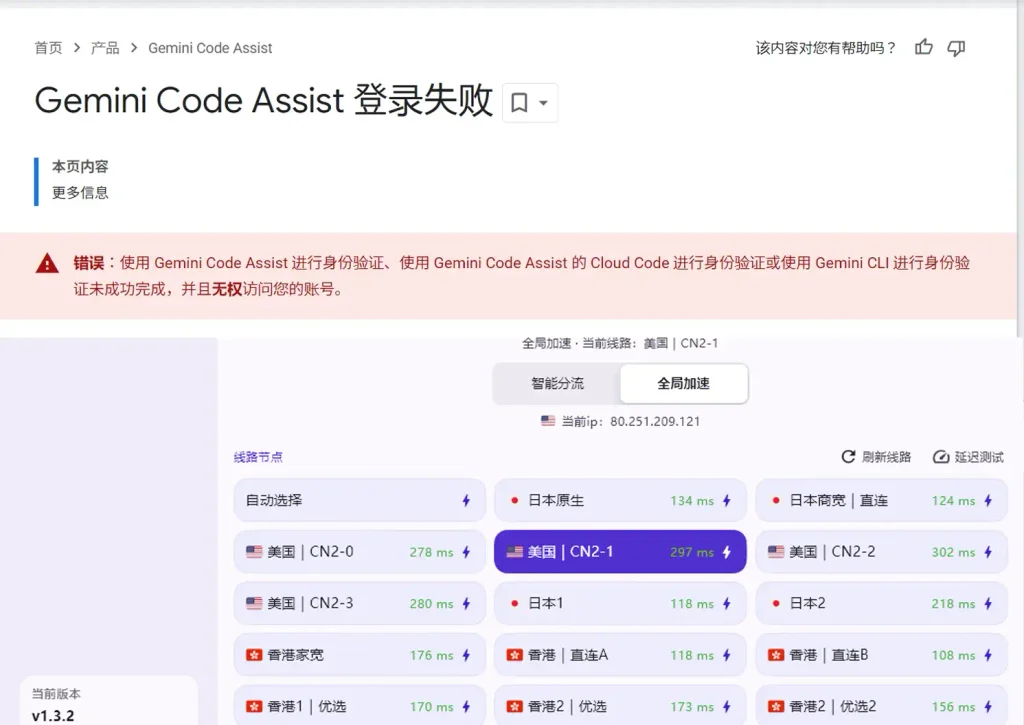Select the 自动选择 node
This screenshot has width=1024, height=725.
pyautogui.click(x=359, y=500)
